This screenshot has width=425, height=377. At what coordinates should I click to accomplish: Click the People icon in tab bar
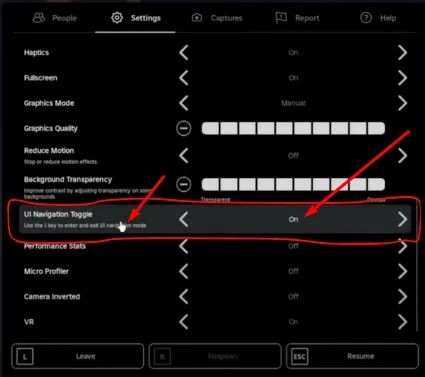(x=39, y=18)
